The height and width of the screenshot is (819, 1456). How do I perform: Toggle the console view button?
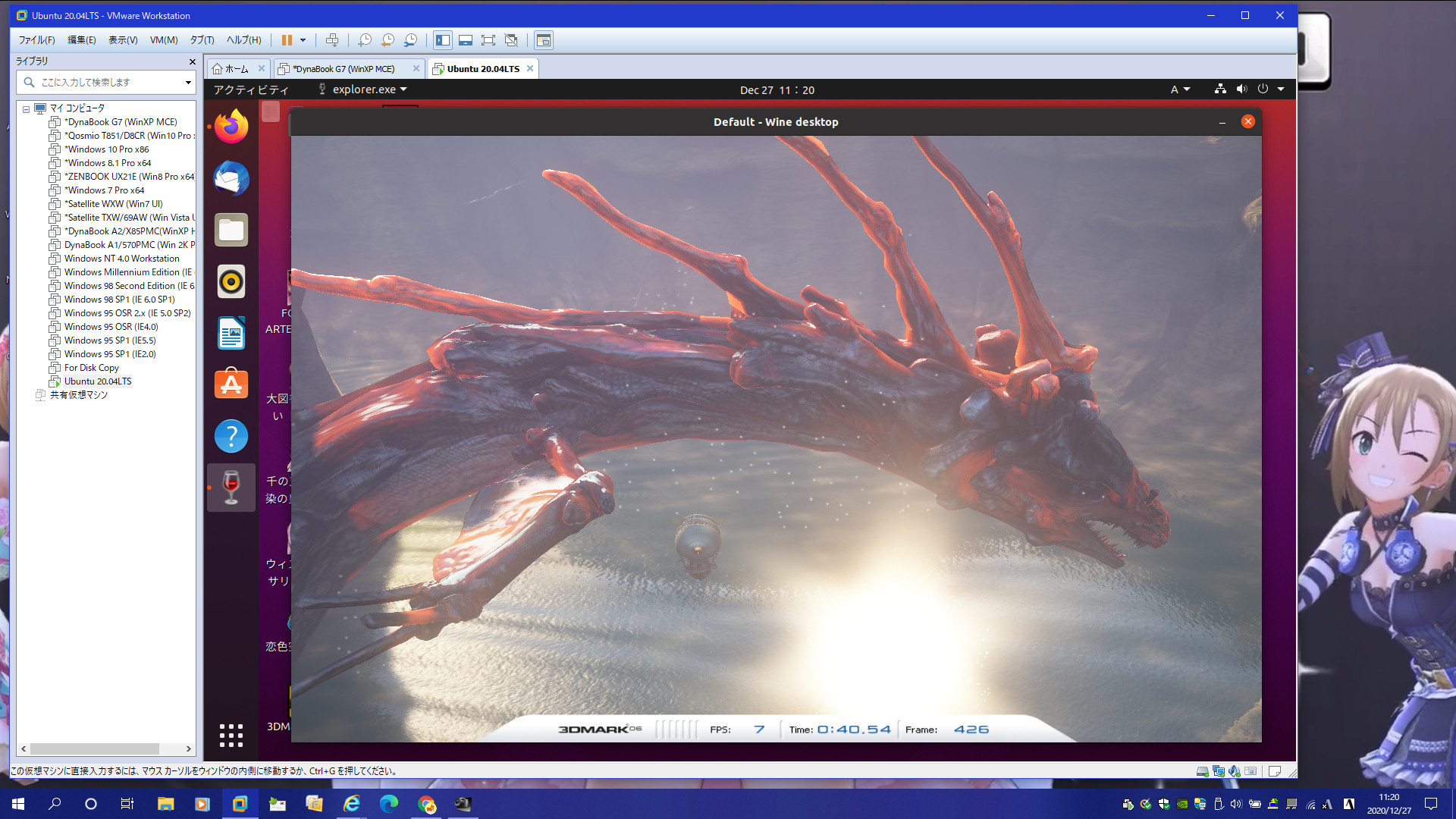[x=543, y=40]
